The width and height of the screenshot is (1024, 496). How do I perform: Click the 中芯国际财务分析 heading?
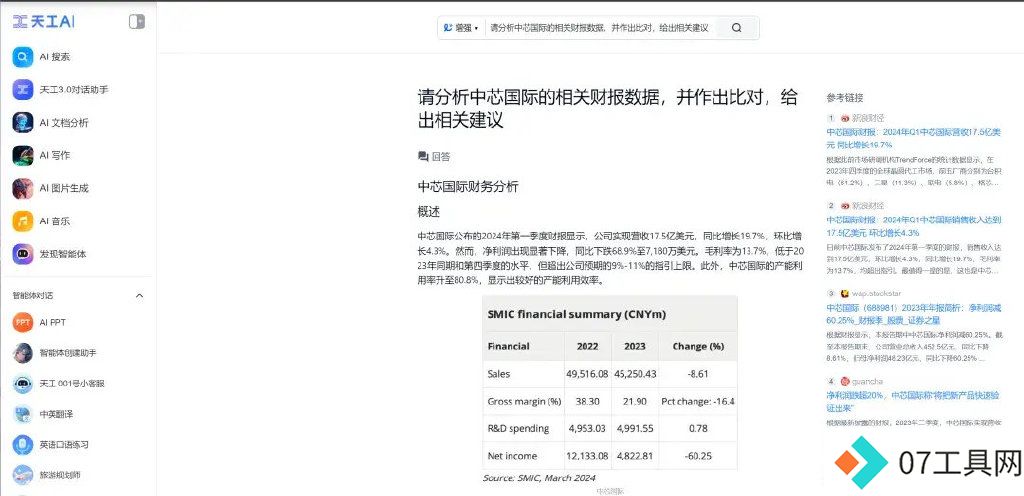tap(468, 187)
